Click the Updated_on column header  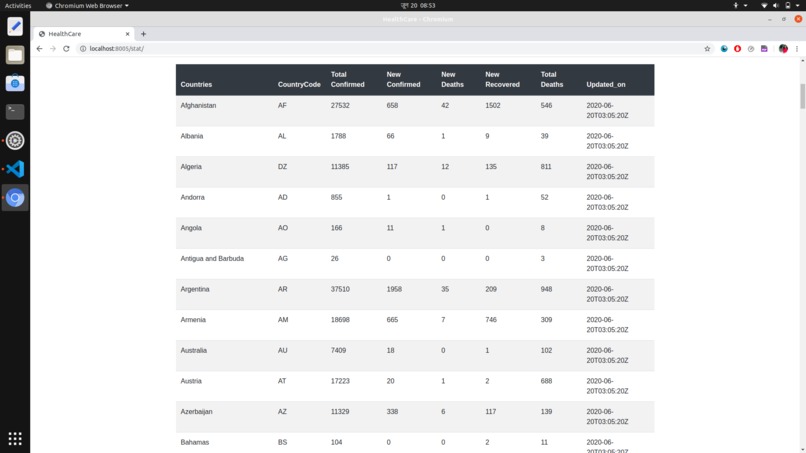(x=606, y=84)
